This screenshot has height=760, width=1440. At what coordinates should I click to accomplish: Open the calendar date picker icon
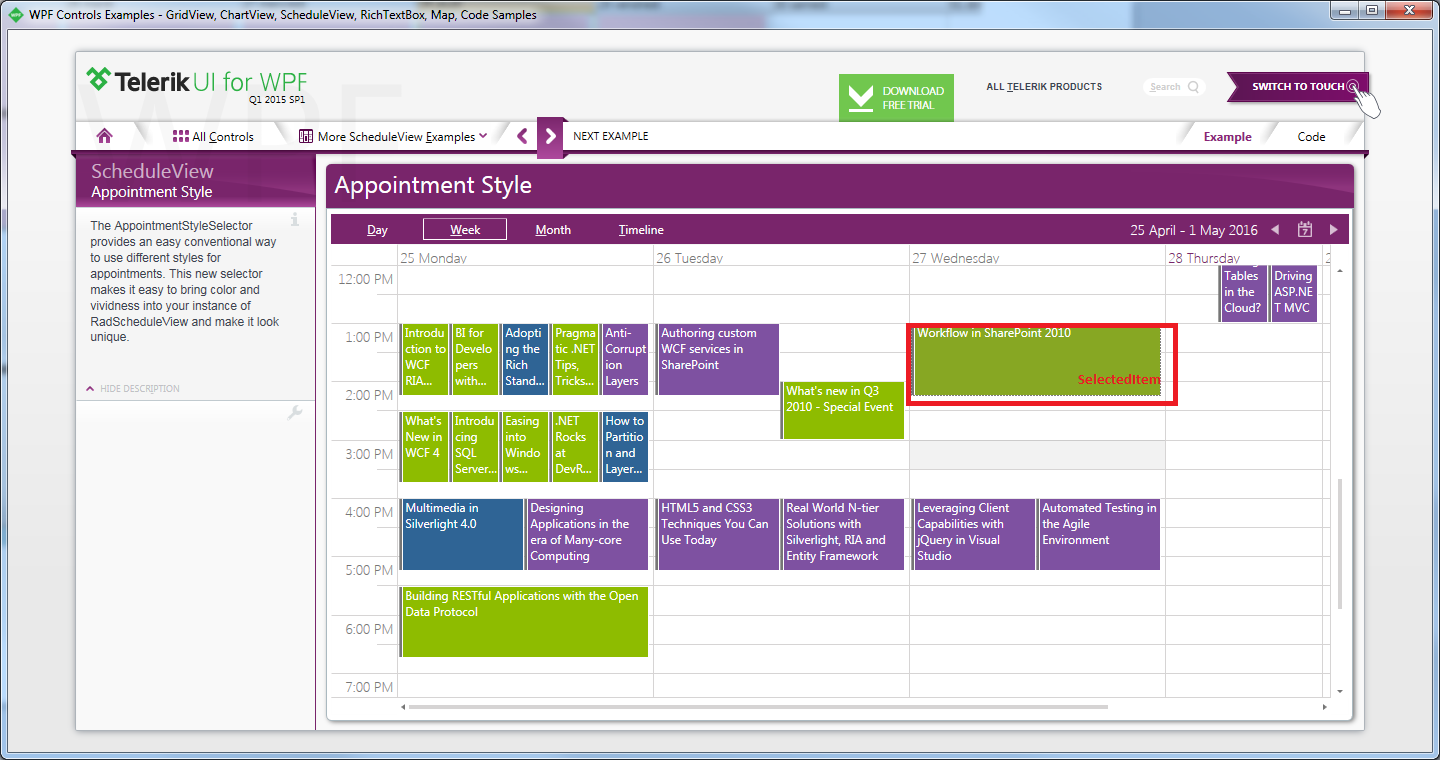point(1305,230)
